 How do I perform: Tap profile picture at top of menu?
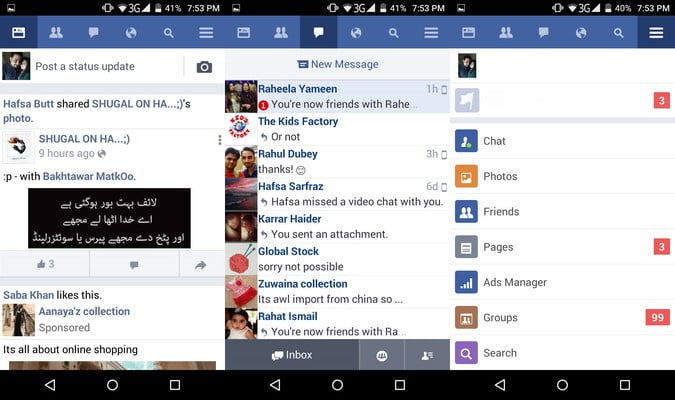[x=467, y=65]
